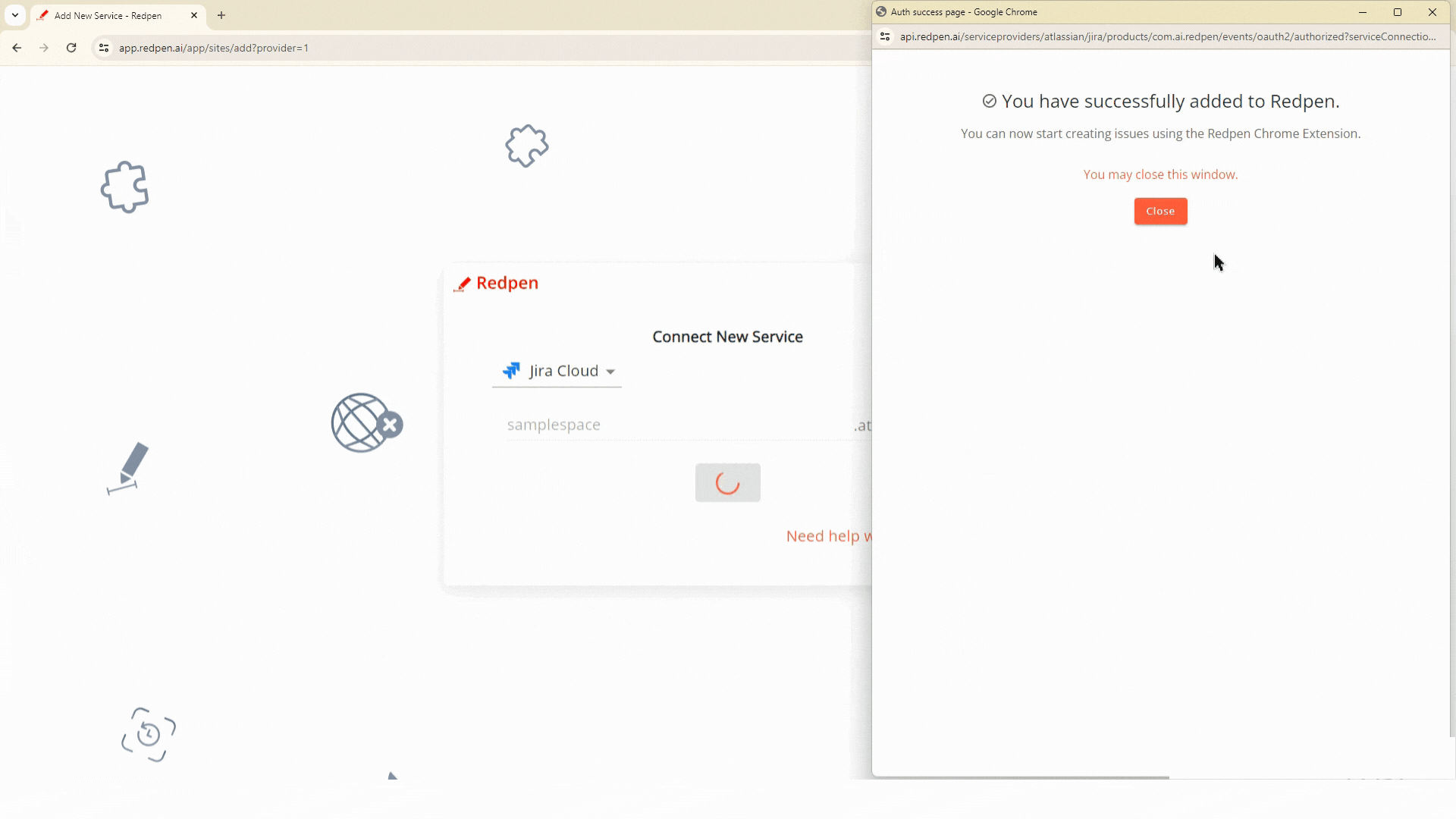Click the Redpen favicon on the browser tab

(43, 15)
